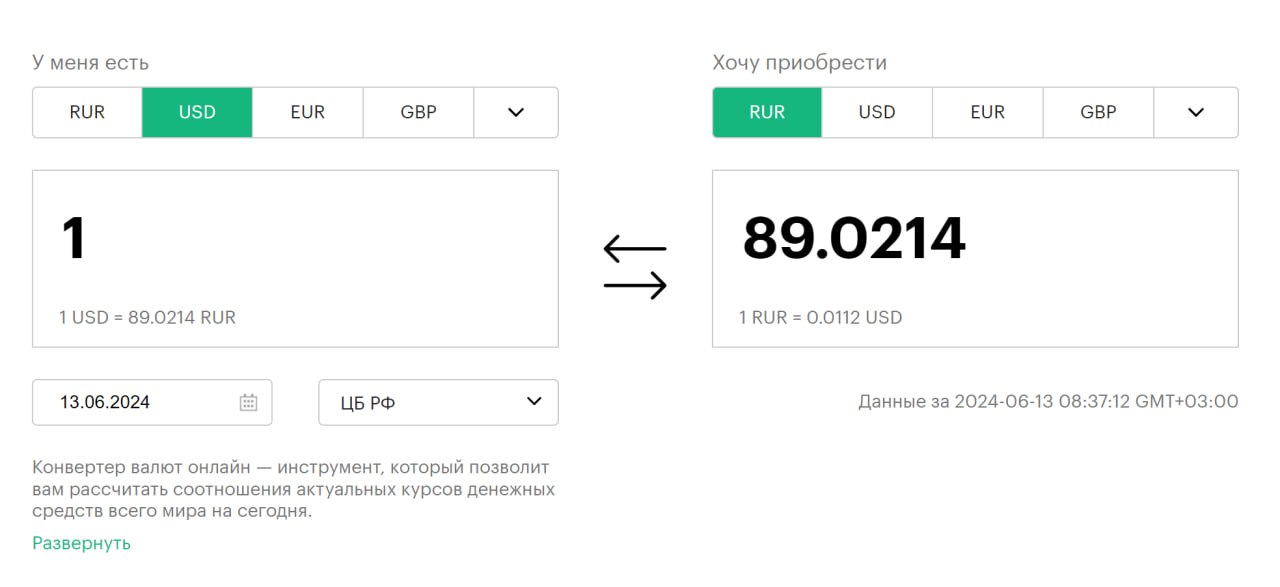The image size is (1280, 587).
Task: Open the ЦБ РФ rate source dropdown
Action: (x=438, y=402)
